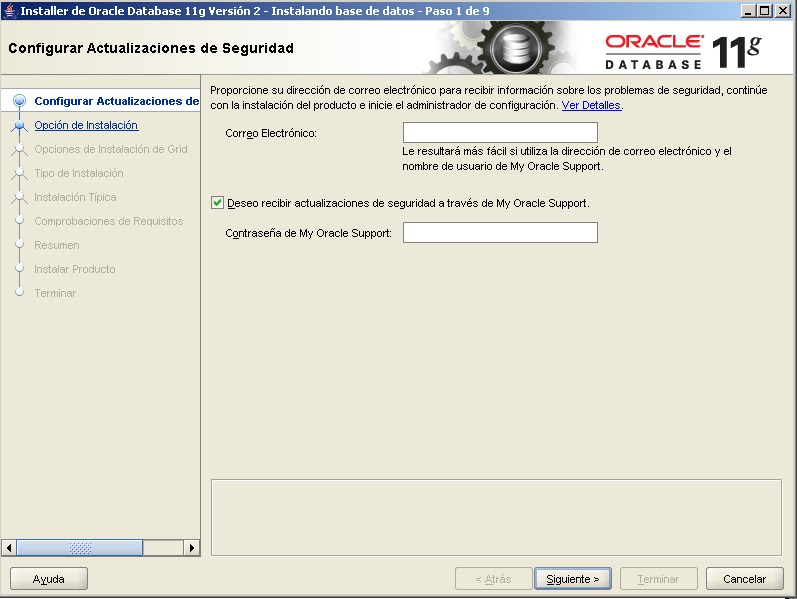The width and height of the screenshot is (797, 599).
Task: Click the empty message area panel
Action: [496, 517]
